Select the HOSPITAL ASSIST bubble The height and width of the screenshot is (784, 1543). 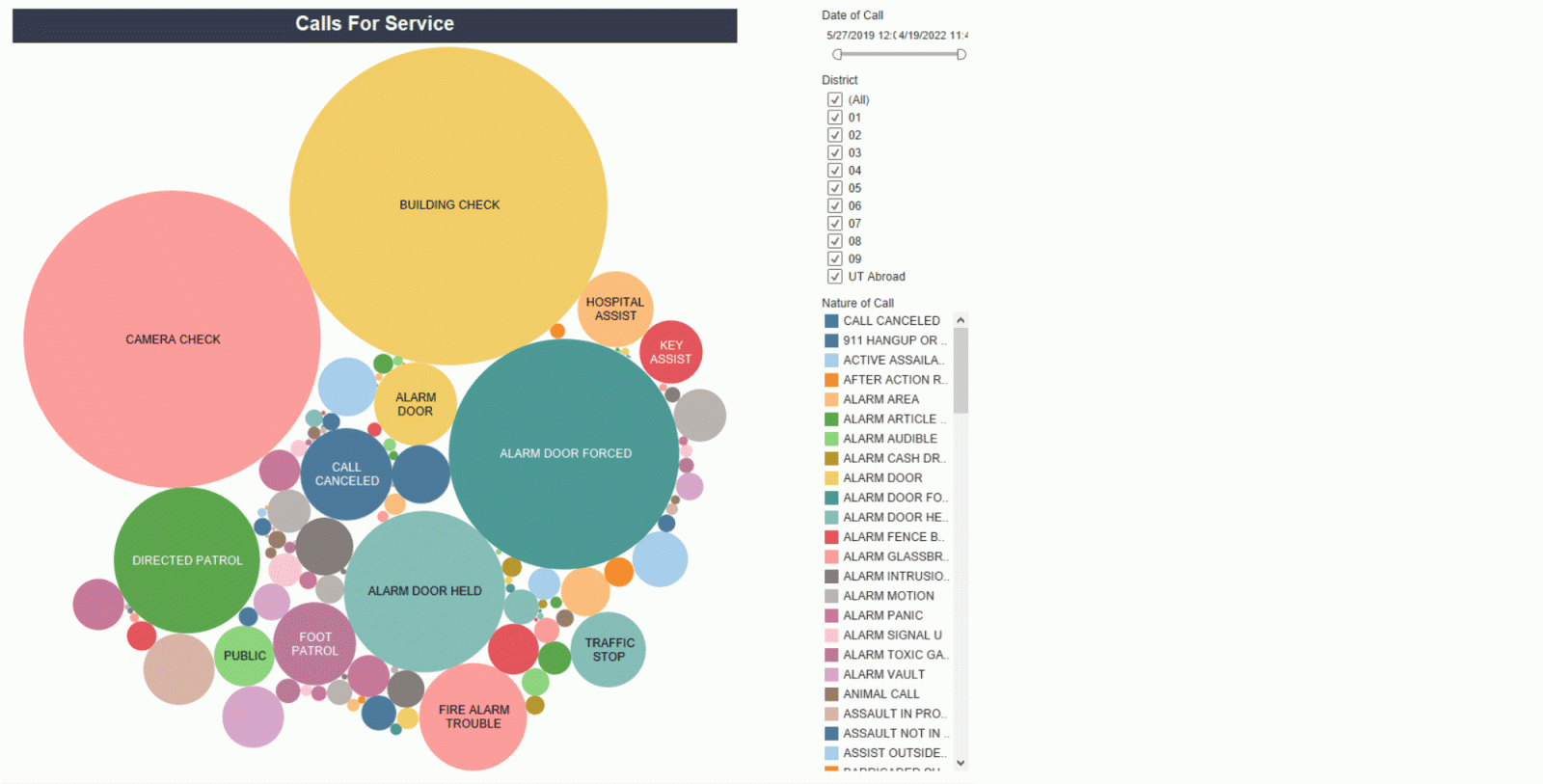pyautogui.click(x=615, y=309)
